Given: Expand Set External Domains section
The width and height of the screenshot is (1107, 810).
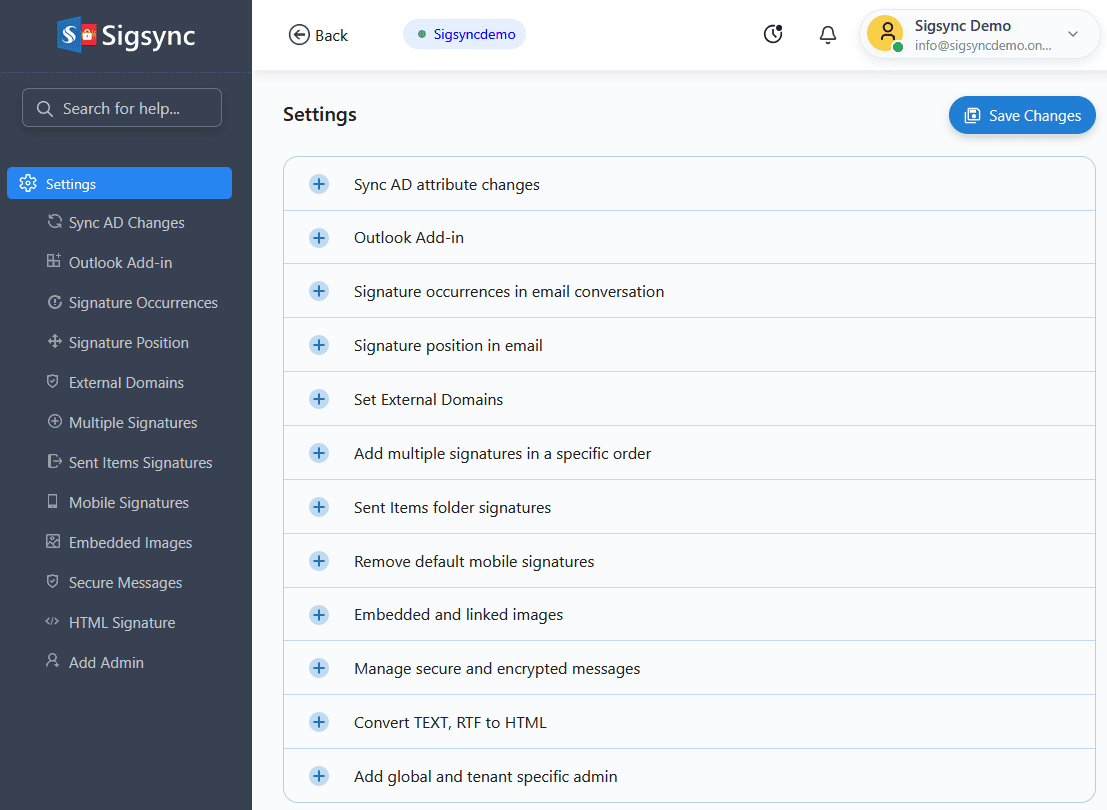Looking at the screenshot, I should point(319,399).
